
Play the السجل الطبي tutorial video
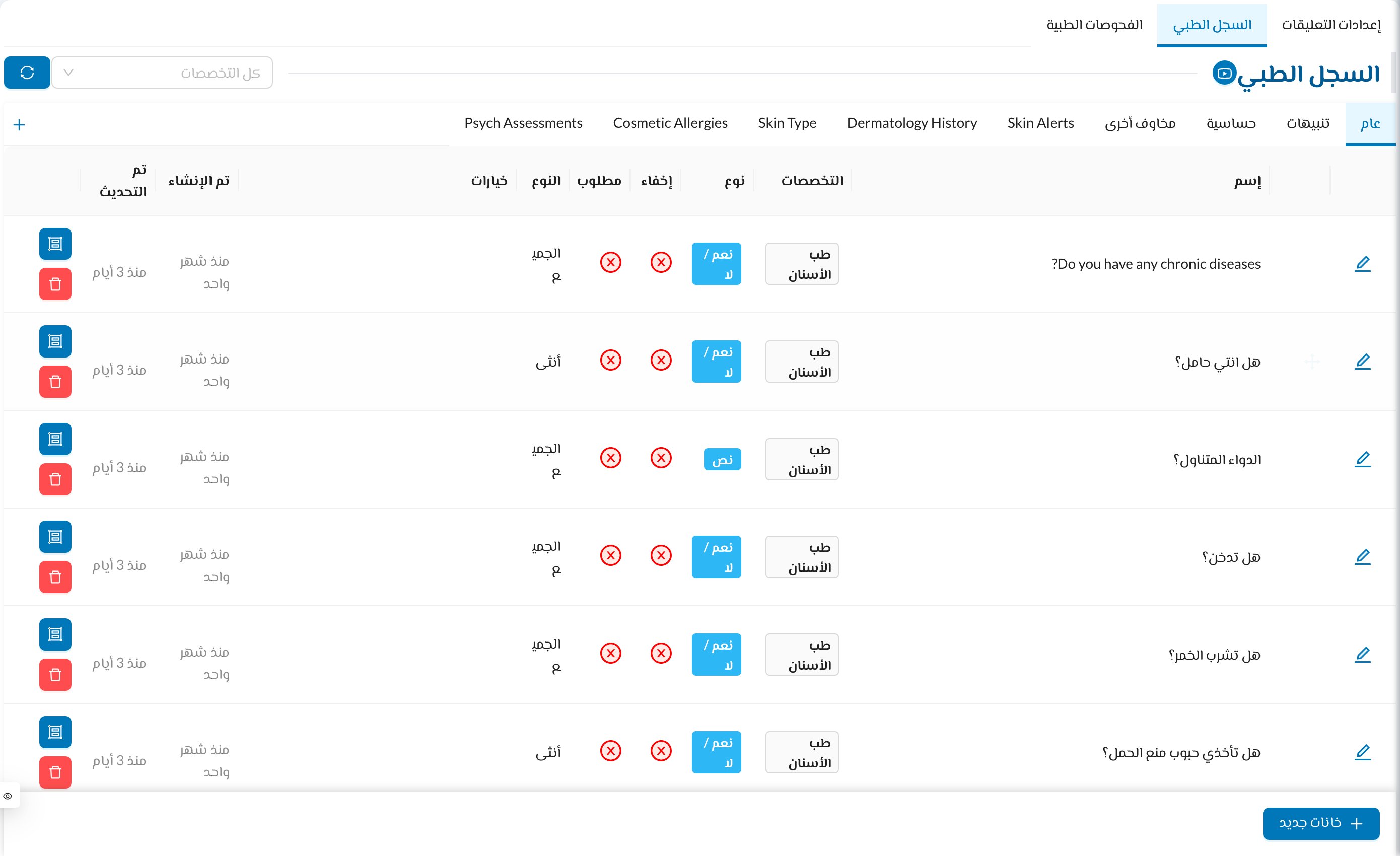pyautogui.click(x=1224, y=73)
